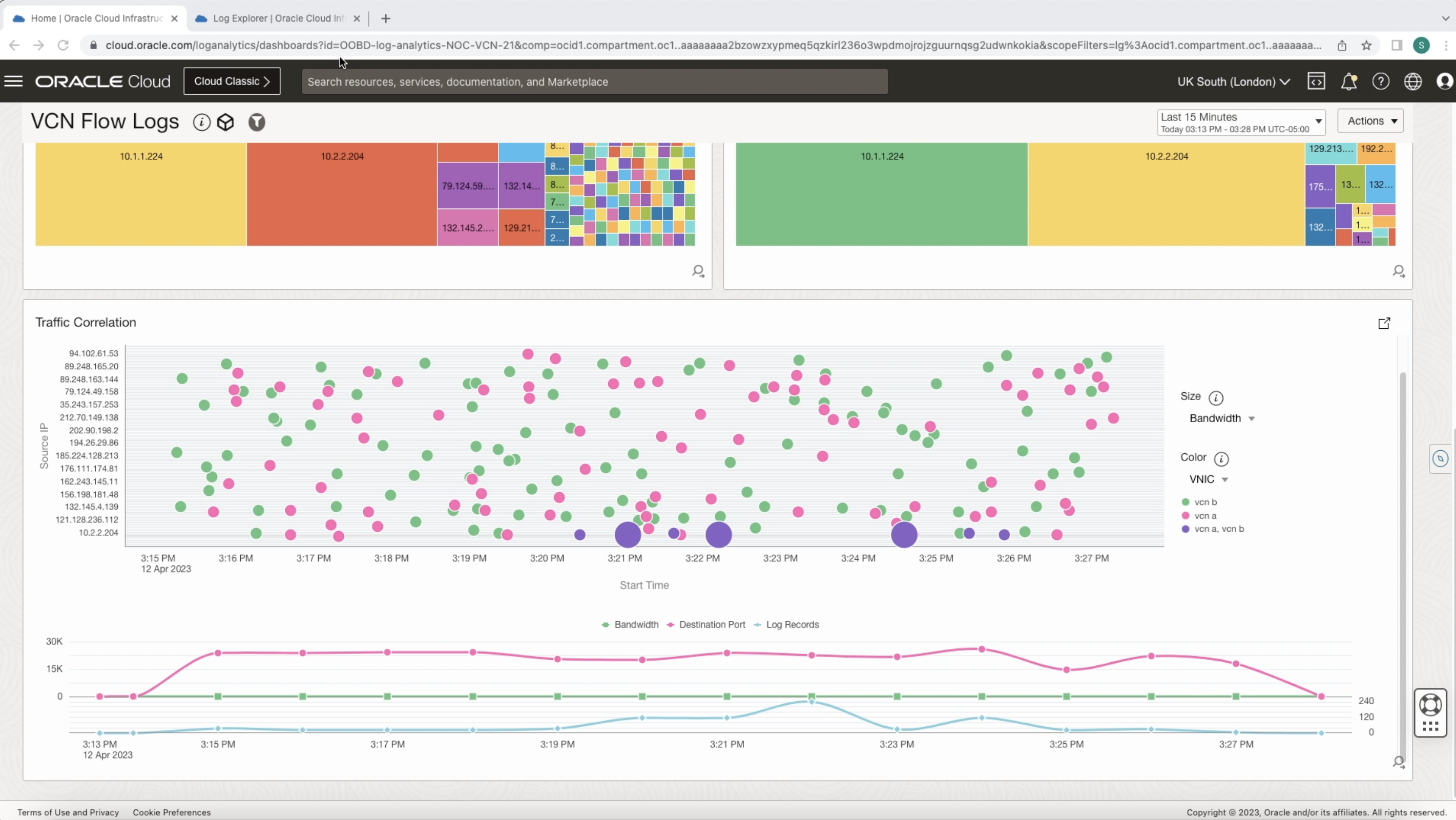Click the vcn a pink legend color dot
Image resolution: width=1456 pixels, height=820 pixels.
tap(1185, 515)
